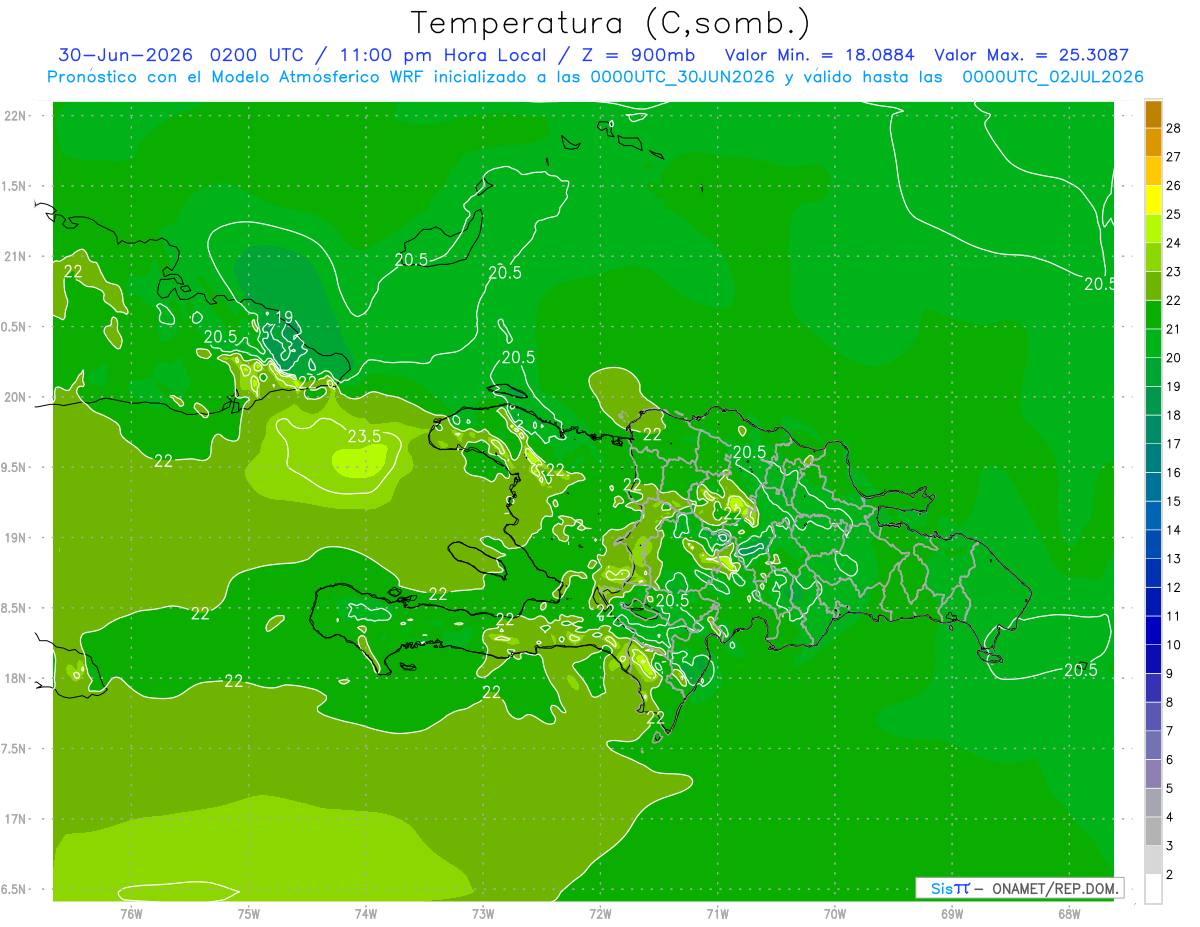
Task: Click the '15' label on the color scale
Action: 1174,501
